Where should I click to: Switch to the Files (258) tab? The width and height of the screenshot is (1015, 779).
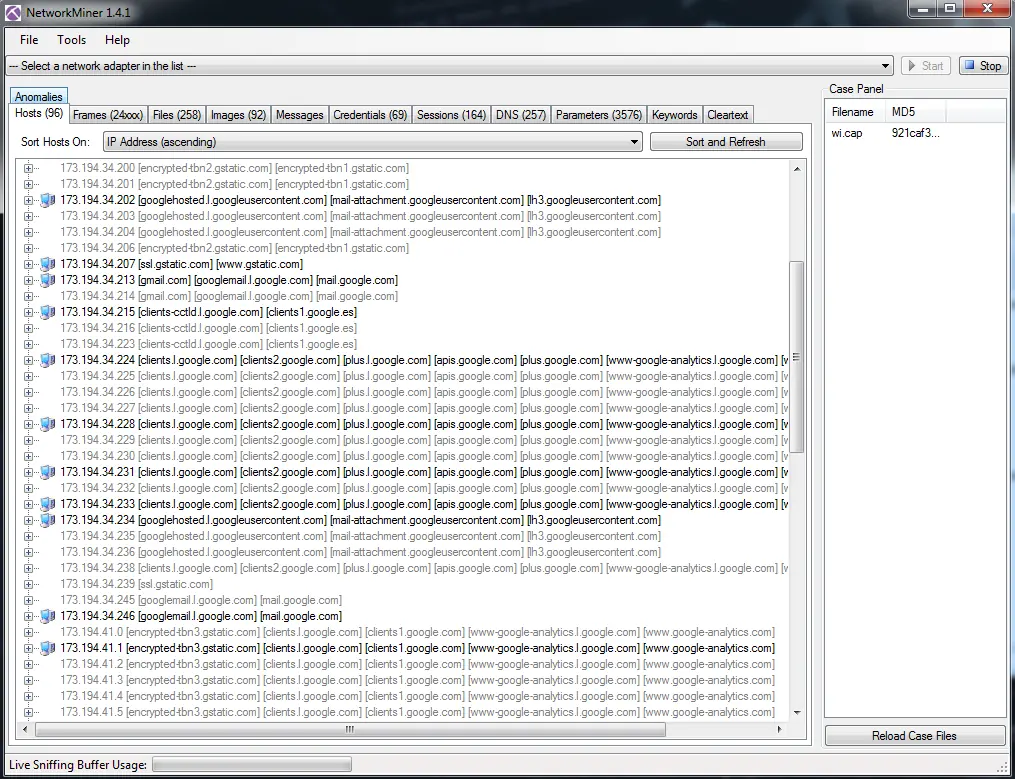[177, 115]
